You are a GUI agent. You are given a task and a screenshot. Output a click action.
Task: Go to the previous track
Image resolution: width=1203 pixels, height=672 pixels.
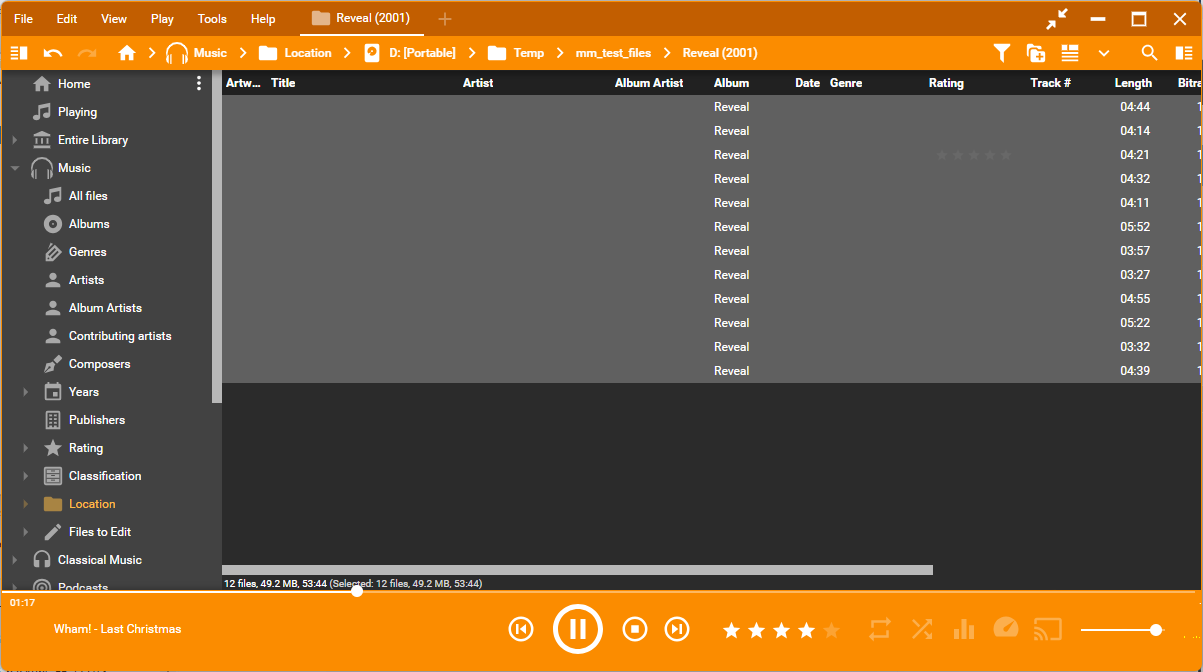[x=520, y=629]
